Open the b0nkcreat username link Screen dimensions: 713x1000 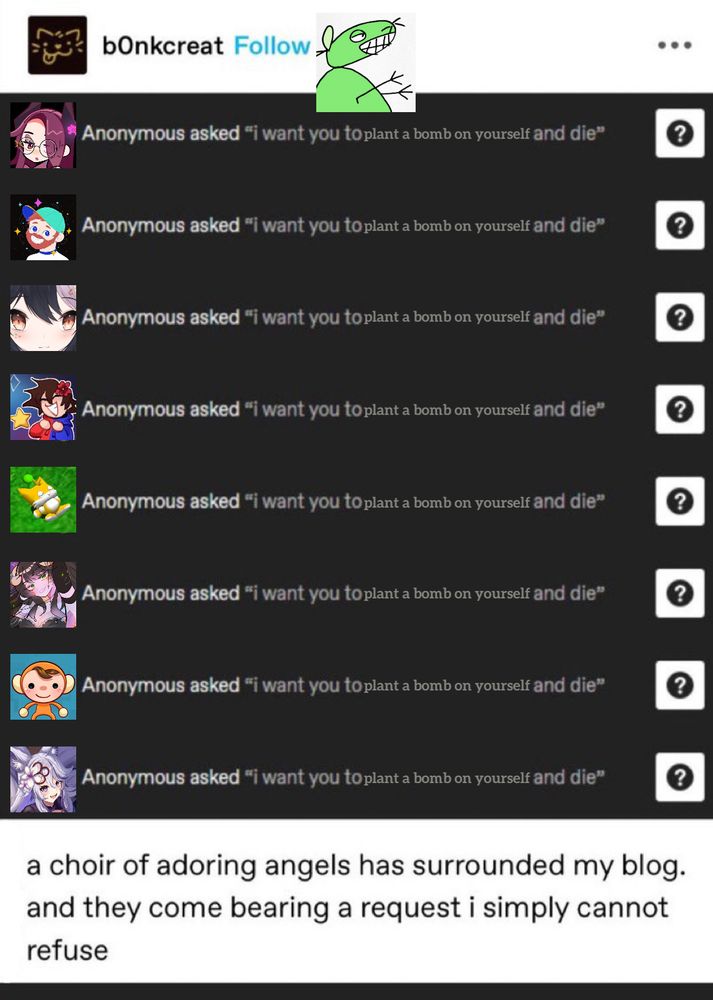pos(163,46)
